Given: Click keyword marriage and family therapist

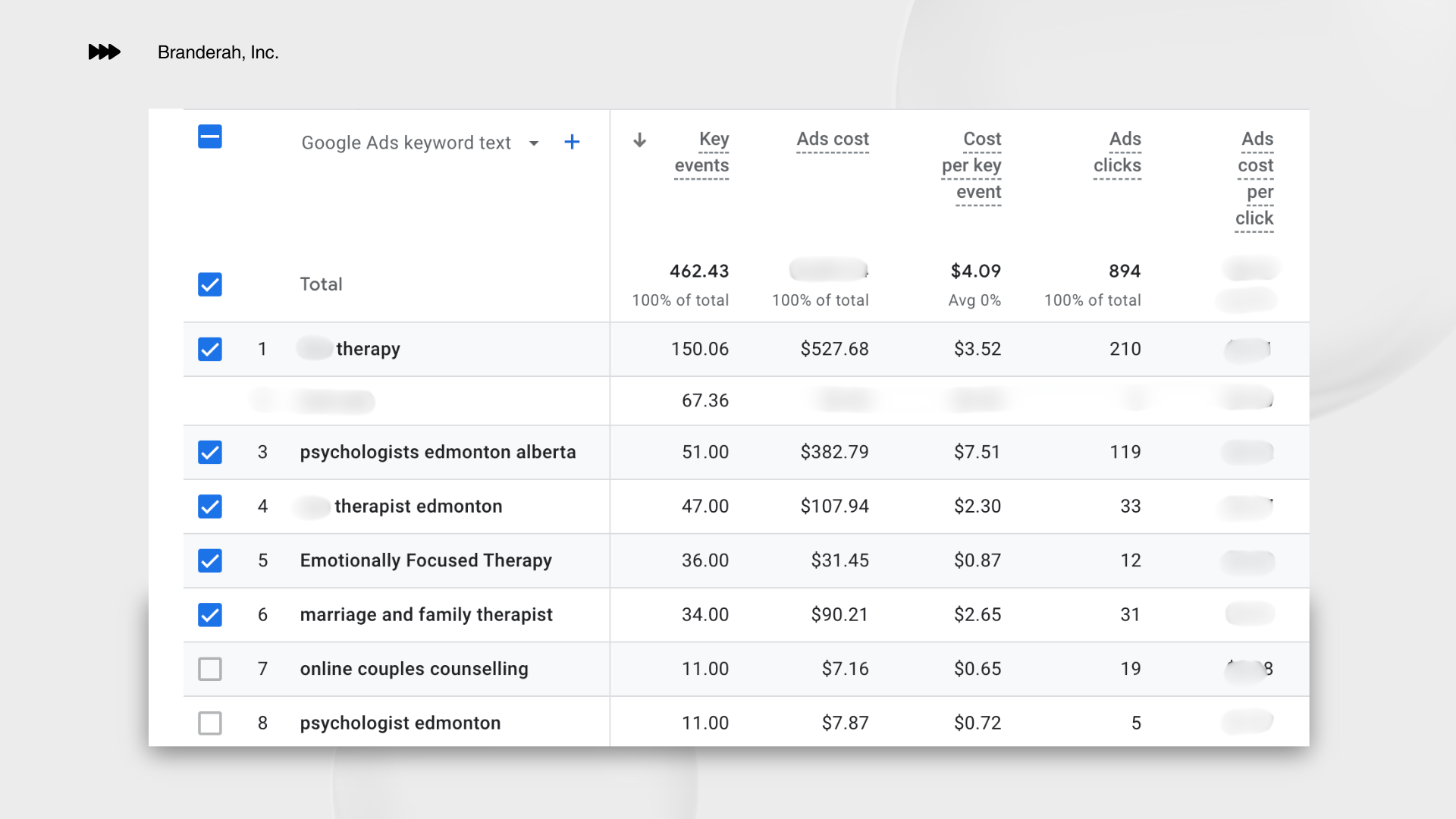Looking at the screenshot, I should point(426,614).
